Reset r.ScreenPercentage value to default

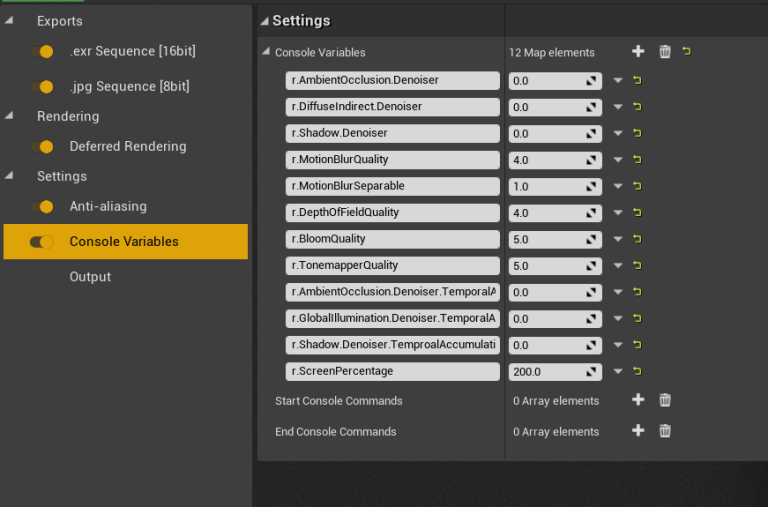(637, 371)
